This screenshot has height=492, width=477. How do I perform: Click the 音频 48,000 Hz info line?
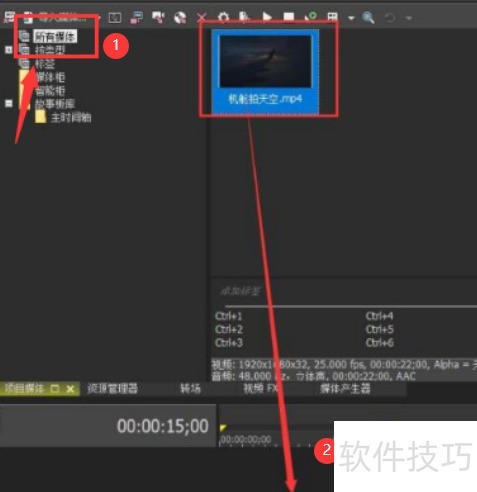(314, 376)
